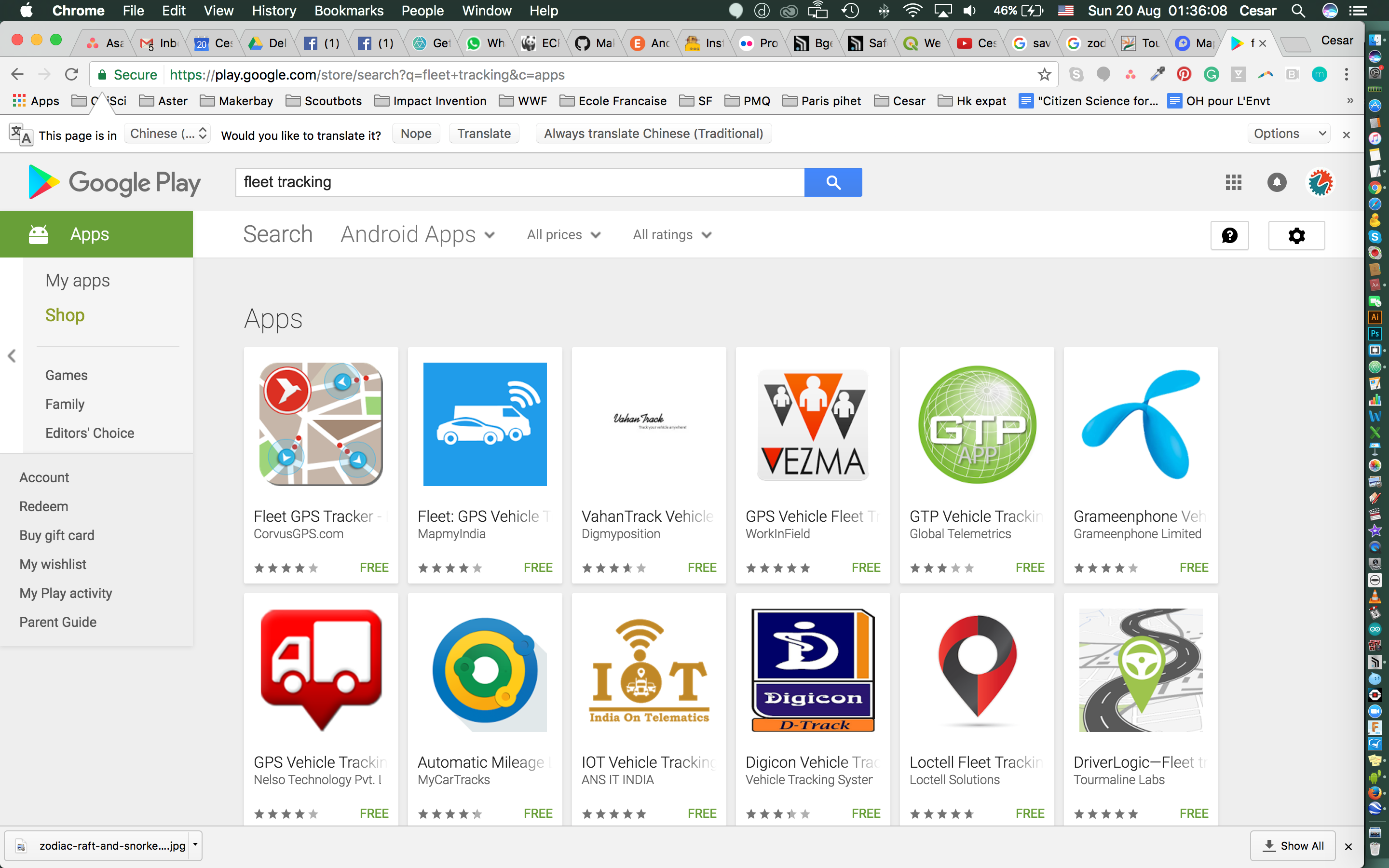This screenshot has height=868, width=1389.
Task: Open the downloaded file options arrow
Action: point(195,846)
